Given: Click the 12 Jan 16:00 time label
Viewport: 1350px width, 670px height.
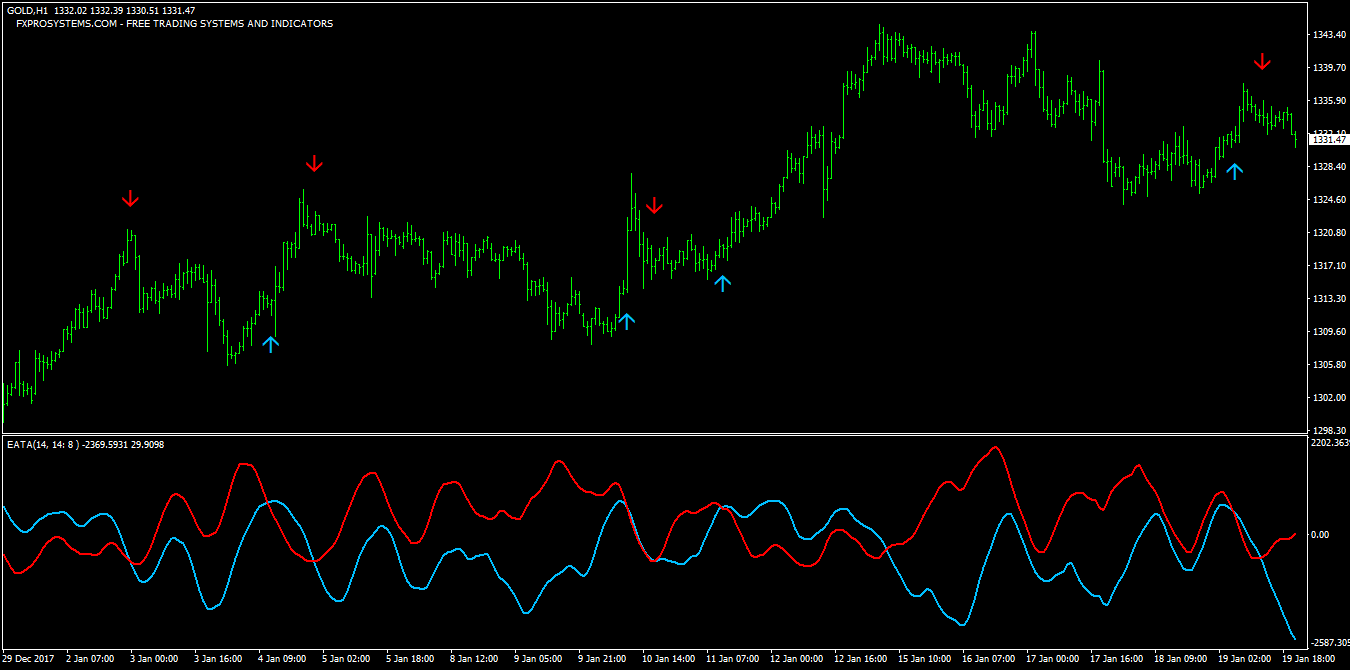Looking at the screenshot, I should pos(860,659).
